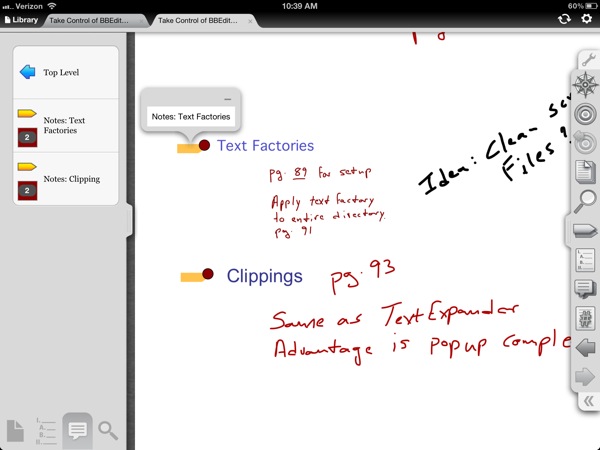Viewport: 600px width, 450px height.
Task: Tap the right forward arrow in right toolbar
Action: tap(585, 377)
